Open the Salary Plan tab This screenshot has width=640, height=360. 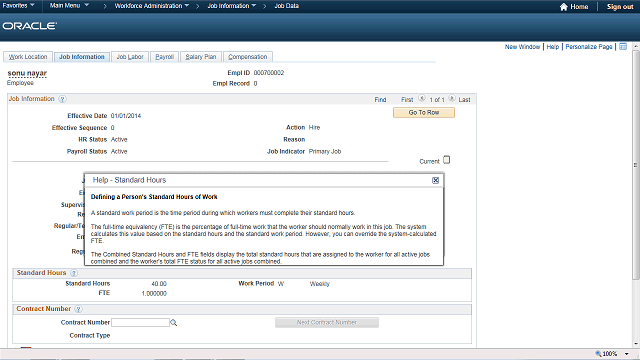[201, 57]
